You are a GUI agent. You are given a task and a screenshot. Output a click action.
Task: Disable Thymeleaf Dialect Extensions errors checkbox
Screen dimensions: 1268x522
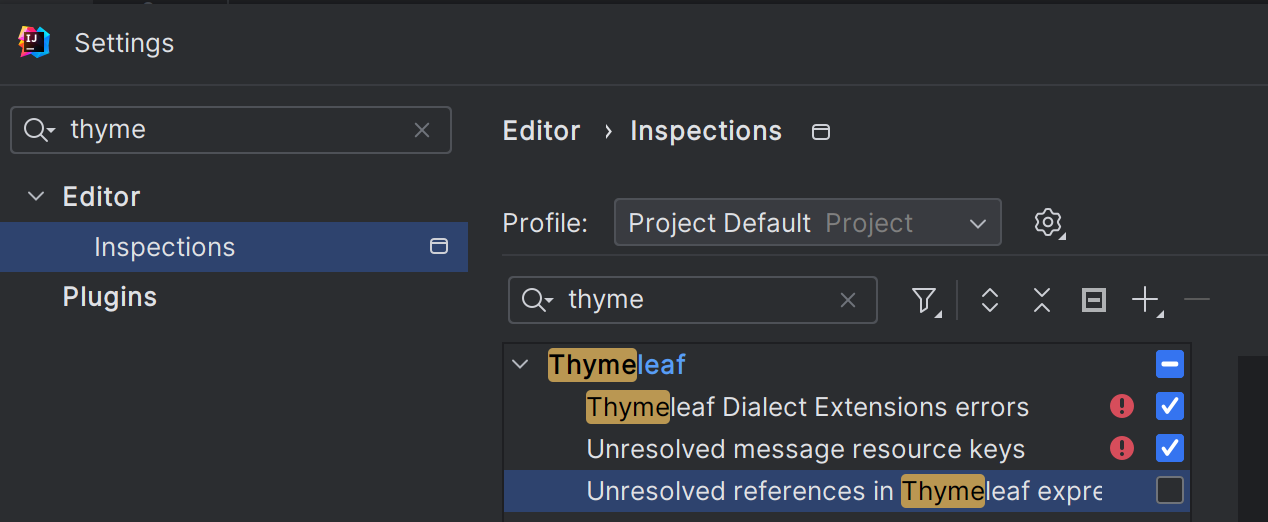[1169, 406]
